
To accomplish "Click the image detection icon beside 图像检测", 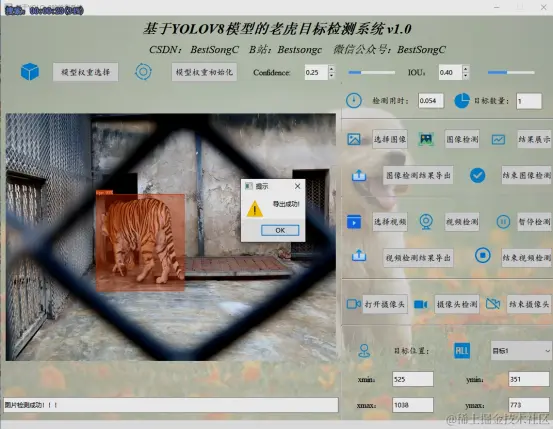I will click(x=426, y=139).
